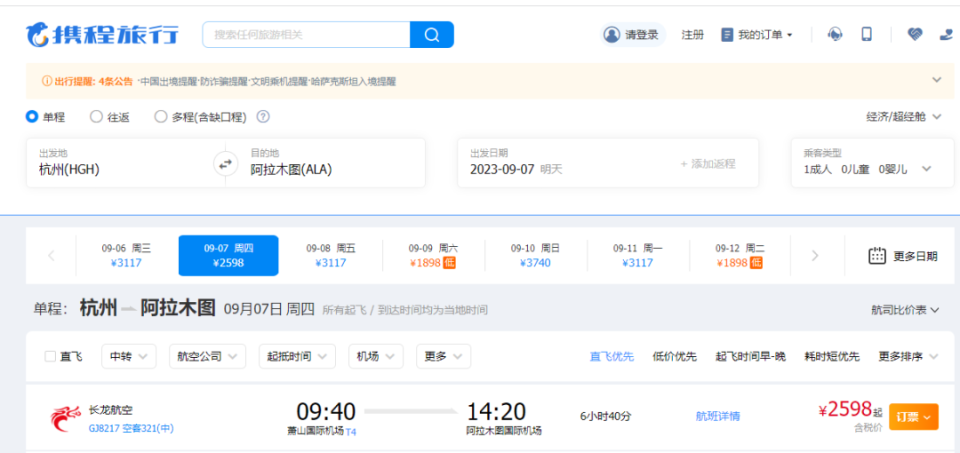The width and height of the screenshot is (960, 453).
Task: Sort by 直飞优先
Action: click(612, 356)
